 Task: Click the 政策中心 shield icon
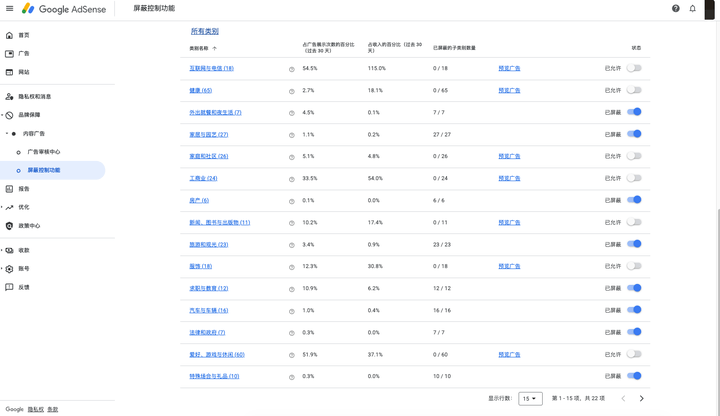(x=10, y=226)
